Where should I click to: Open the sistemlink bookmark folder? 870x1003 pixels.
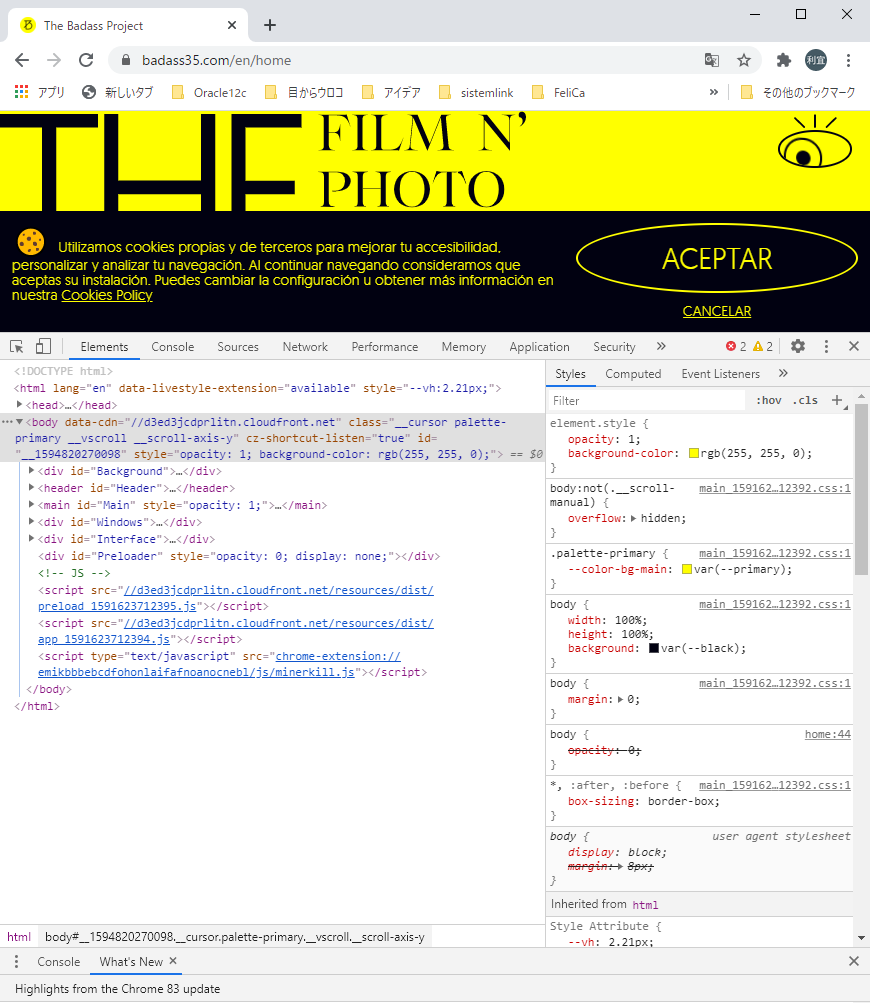coord(476,92)
